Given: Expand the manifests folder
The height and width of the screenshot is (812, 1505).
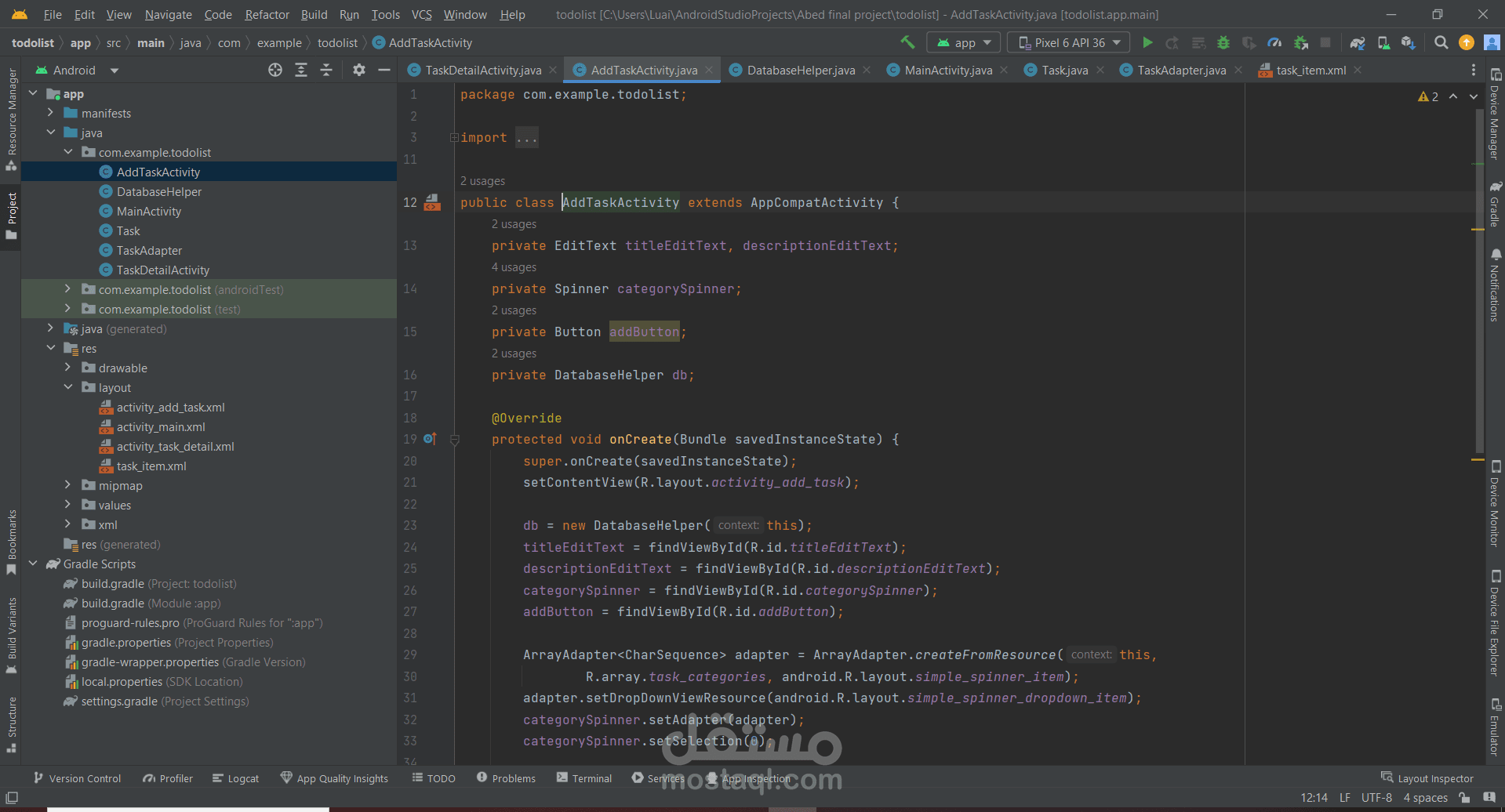Looking at the screenshot, I should pyautogui.click(x=51, y=113).
